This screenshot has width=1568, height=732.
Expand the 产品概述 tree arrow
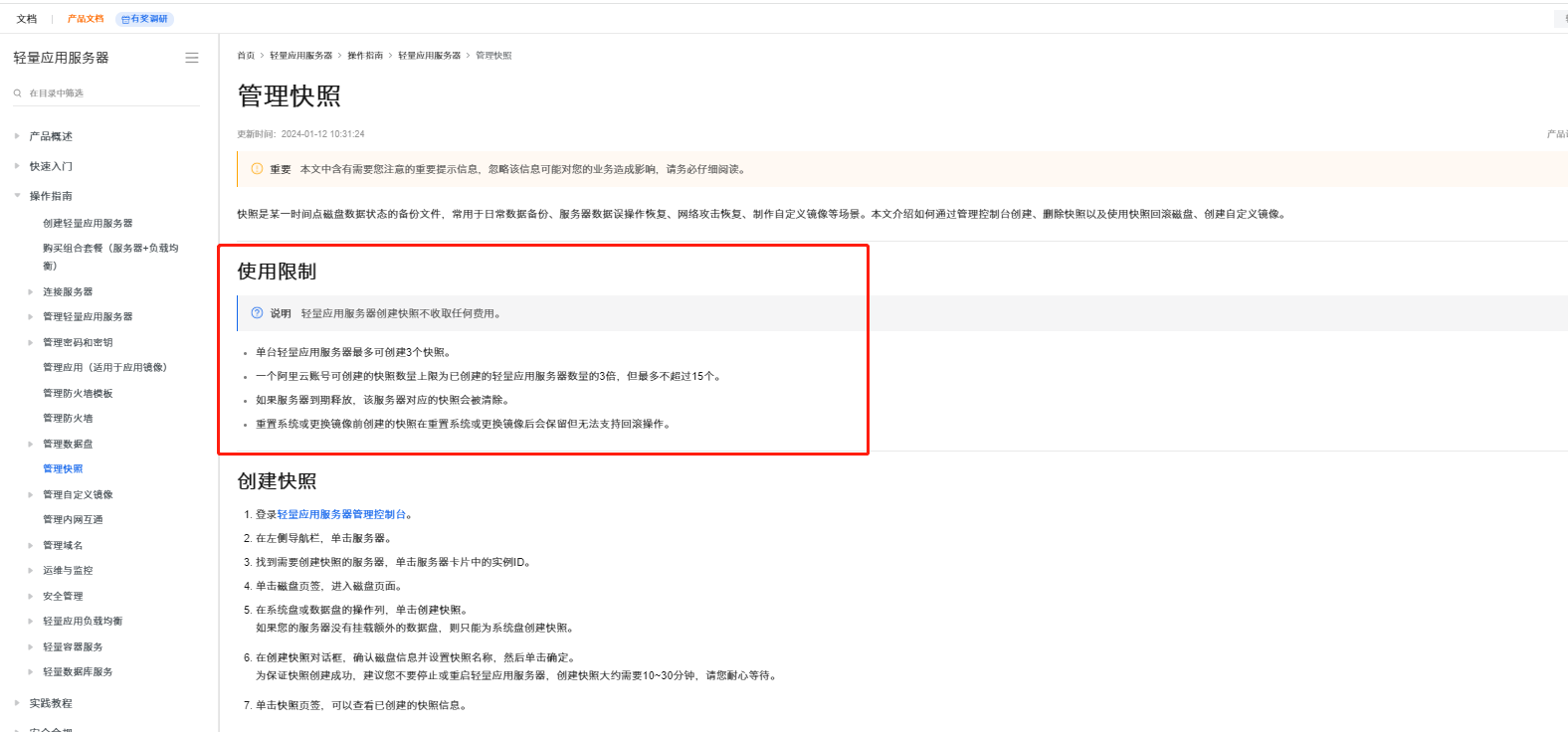[x=17, y=136]
